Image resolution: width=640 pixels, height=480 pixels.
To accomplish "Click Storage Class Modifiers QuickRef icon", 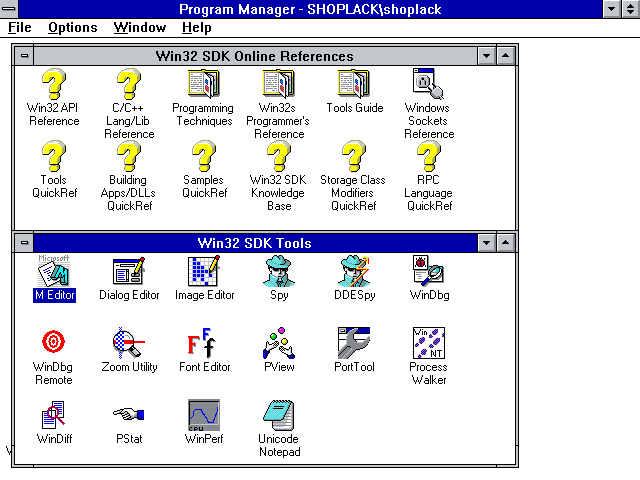I will pyautogui.click(x=354, y=156).
